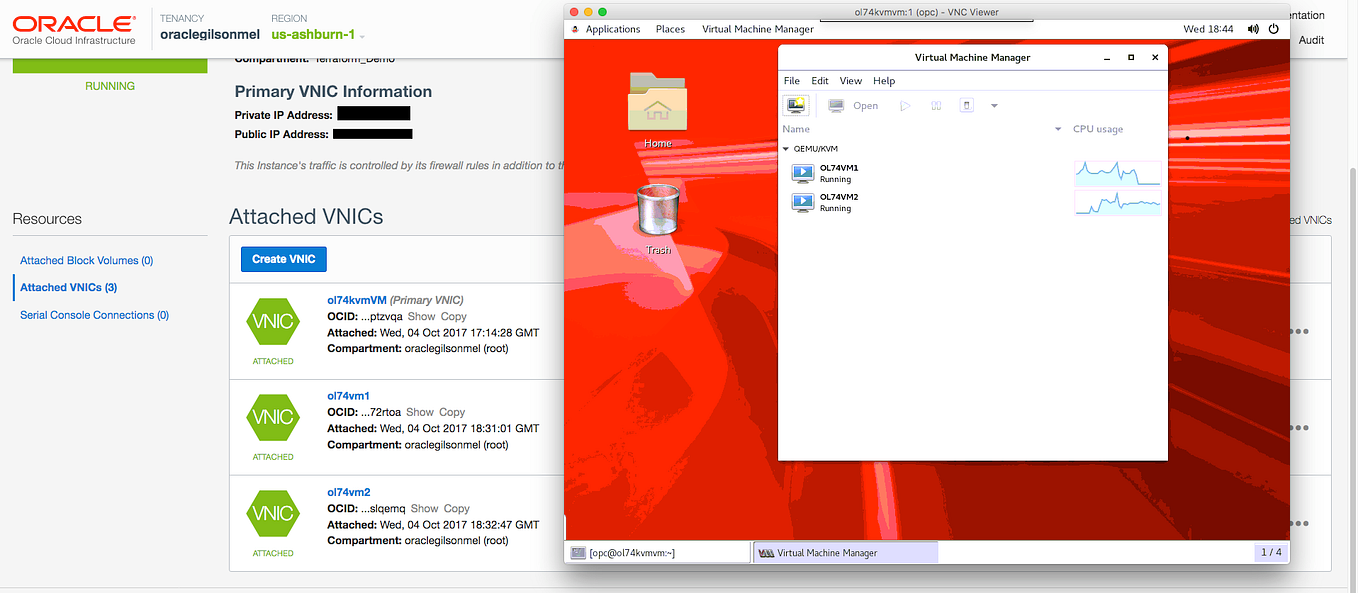Screen dimensions: 1358x593
Task: Create a new virtual machine
Action: pyautogui.click(x=795, y=105)
